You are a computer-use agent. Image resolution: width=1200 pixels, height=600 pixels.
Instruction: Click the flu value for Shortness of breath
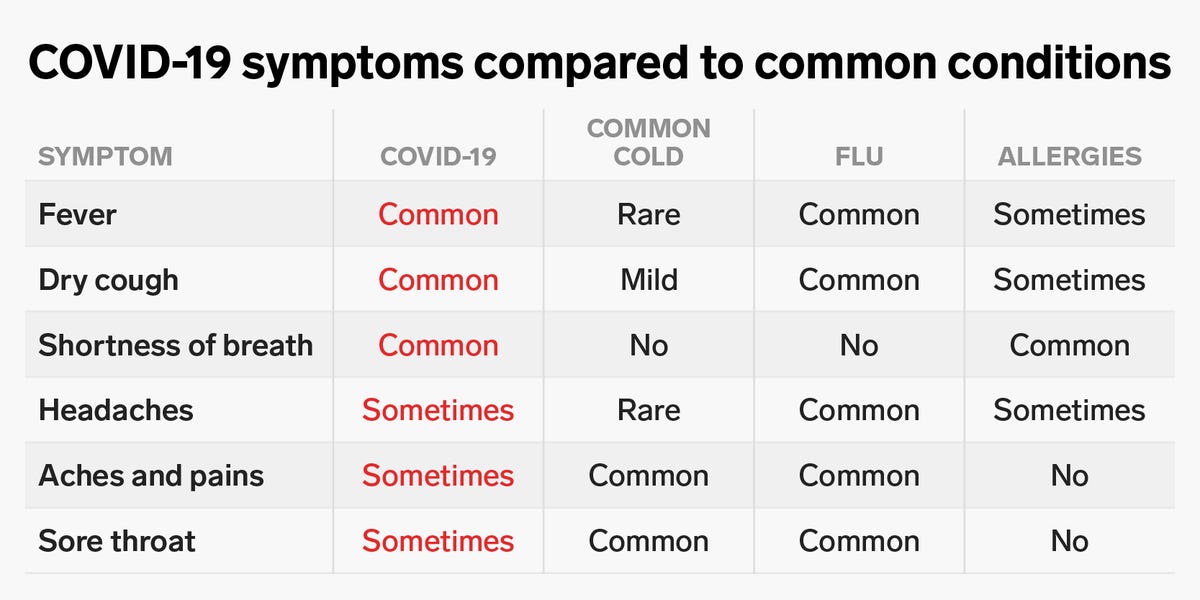(x=859, y=345)
